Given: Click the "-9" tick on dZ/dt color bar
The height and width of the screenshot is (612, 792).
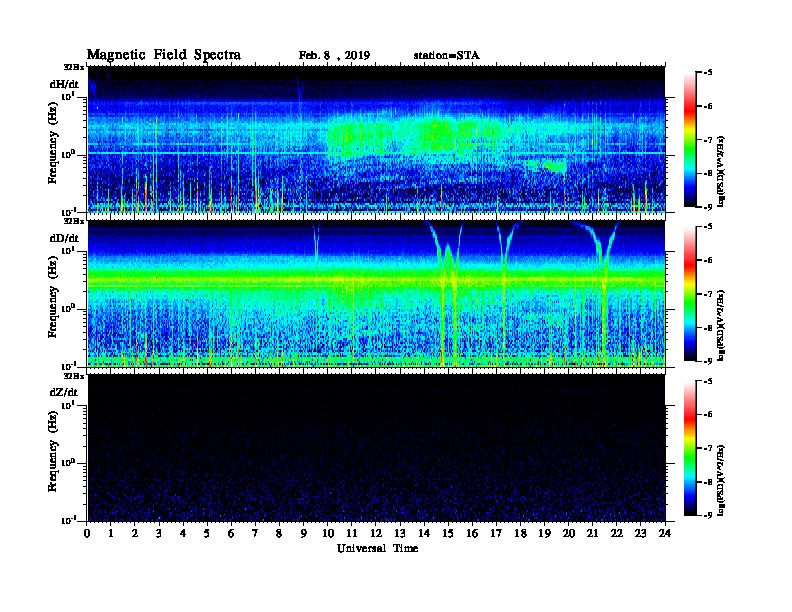Looking at the screenshot, I should pyautogui.click(x=707, y=515).
